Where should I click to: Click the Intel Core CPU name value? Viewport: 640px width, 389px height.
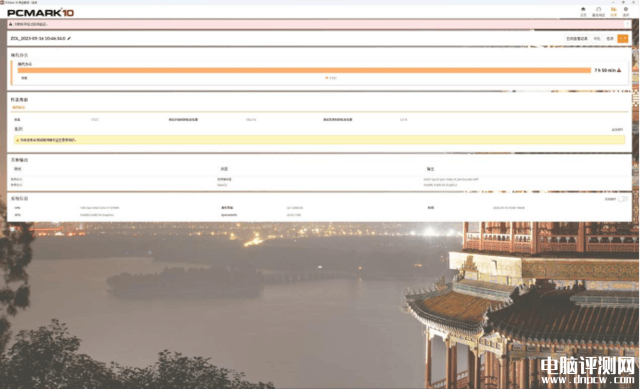point(100,208)
